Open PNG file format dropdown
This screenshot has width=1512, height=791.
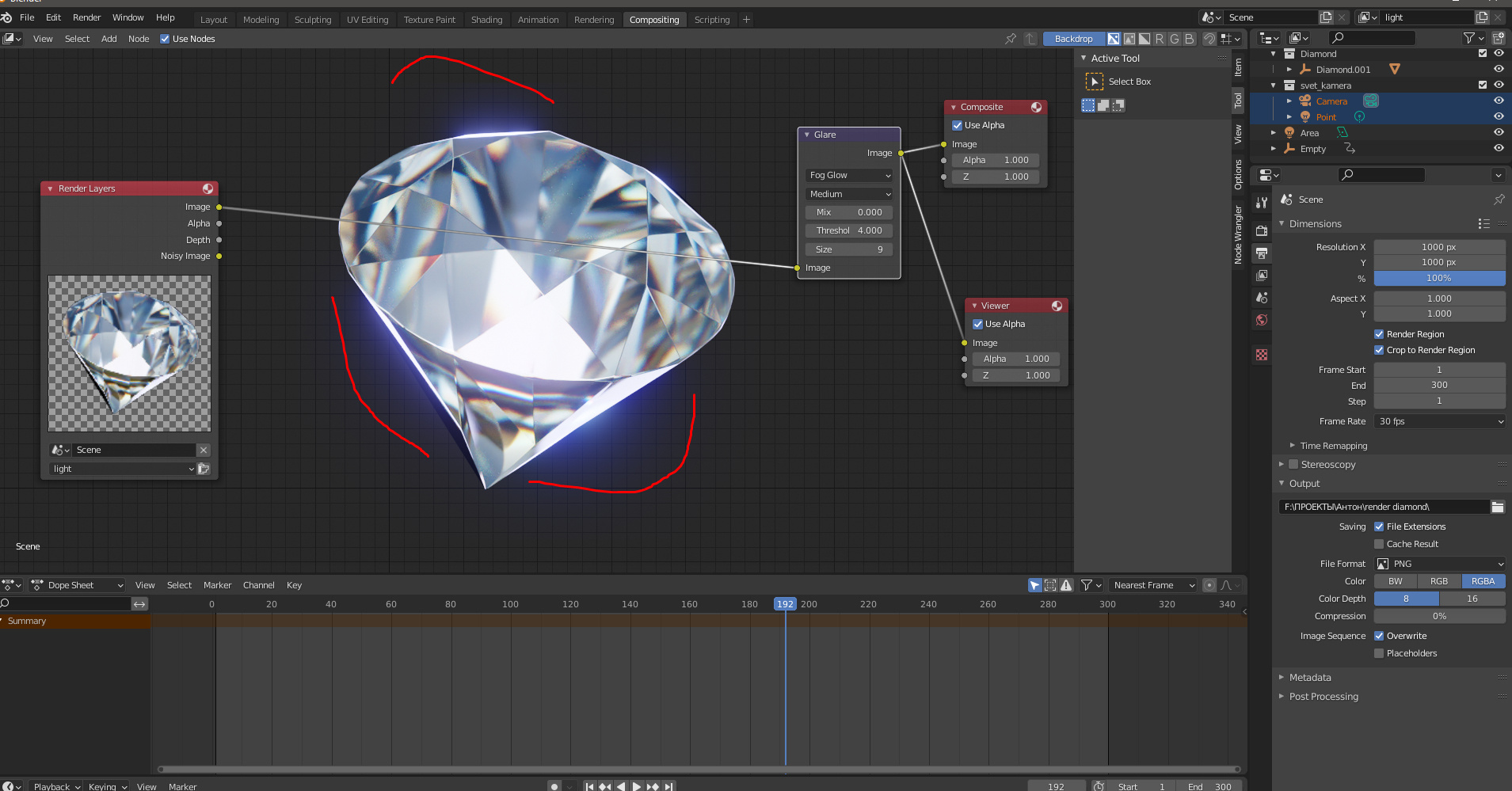point(1439,564)
